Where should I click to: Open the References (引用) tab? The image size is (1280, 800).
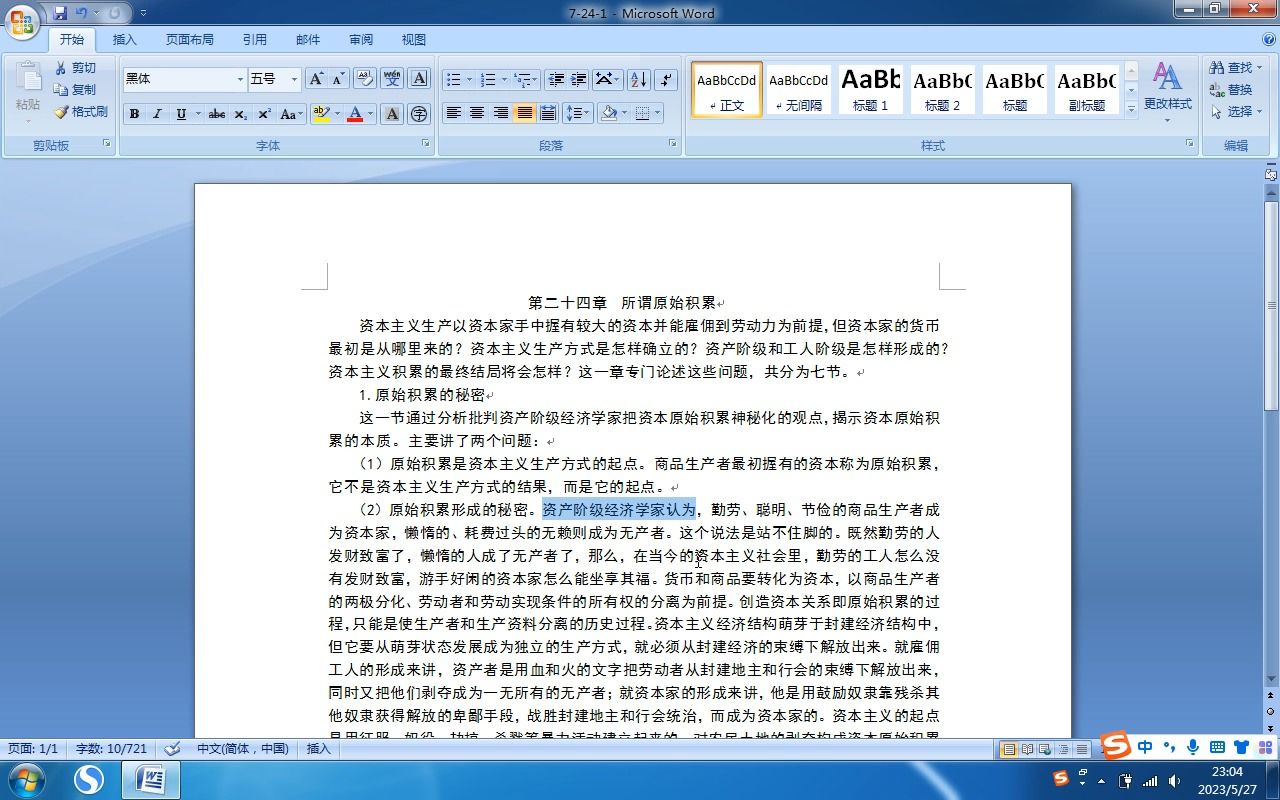point(255,40)
